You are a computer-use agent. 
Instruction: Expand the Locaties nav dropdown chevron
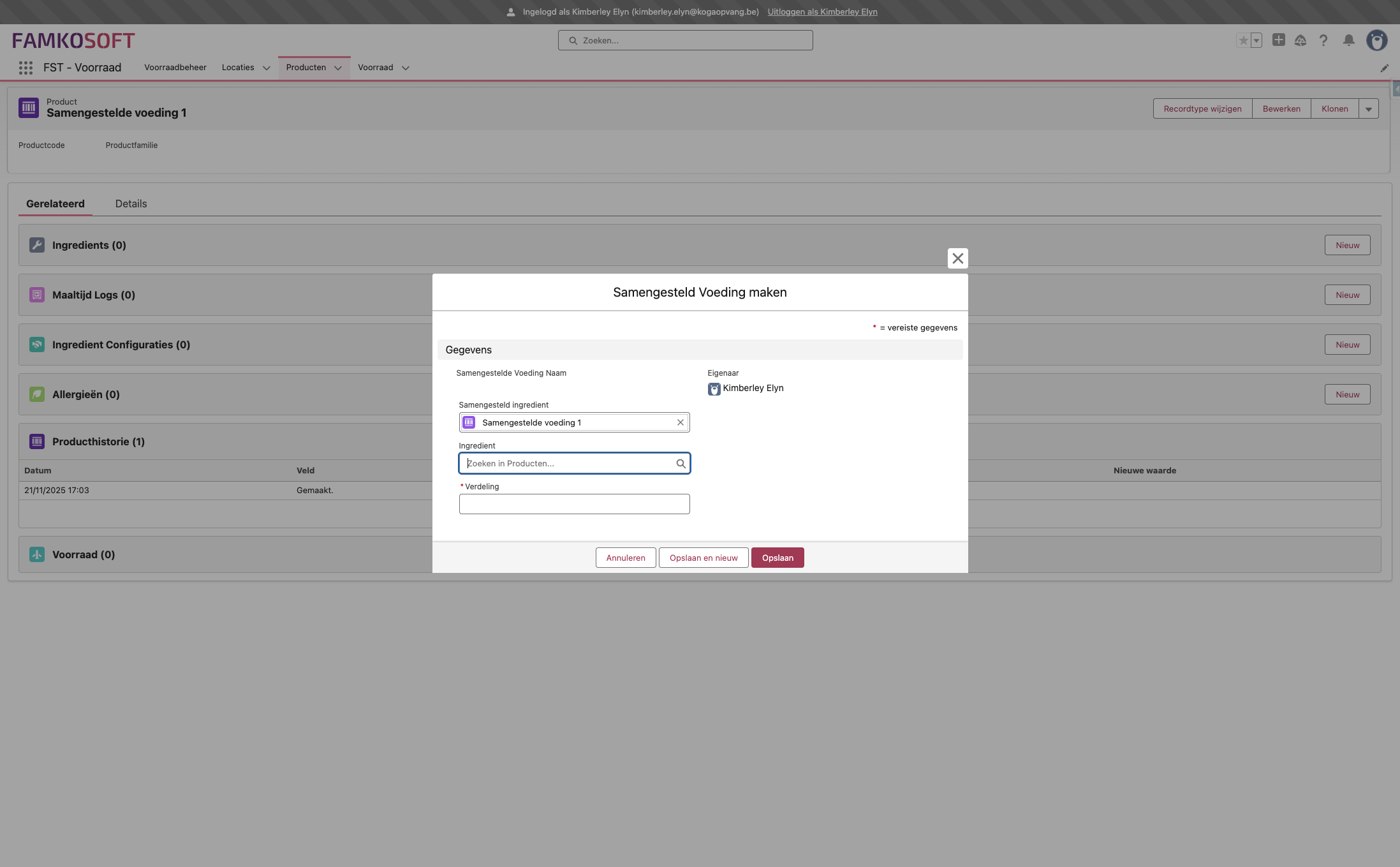coord(266,68)
